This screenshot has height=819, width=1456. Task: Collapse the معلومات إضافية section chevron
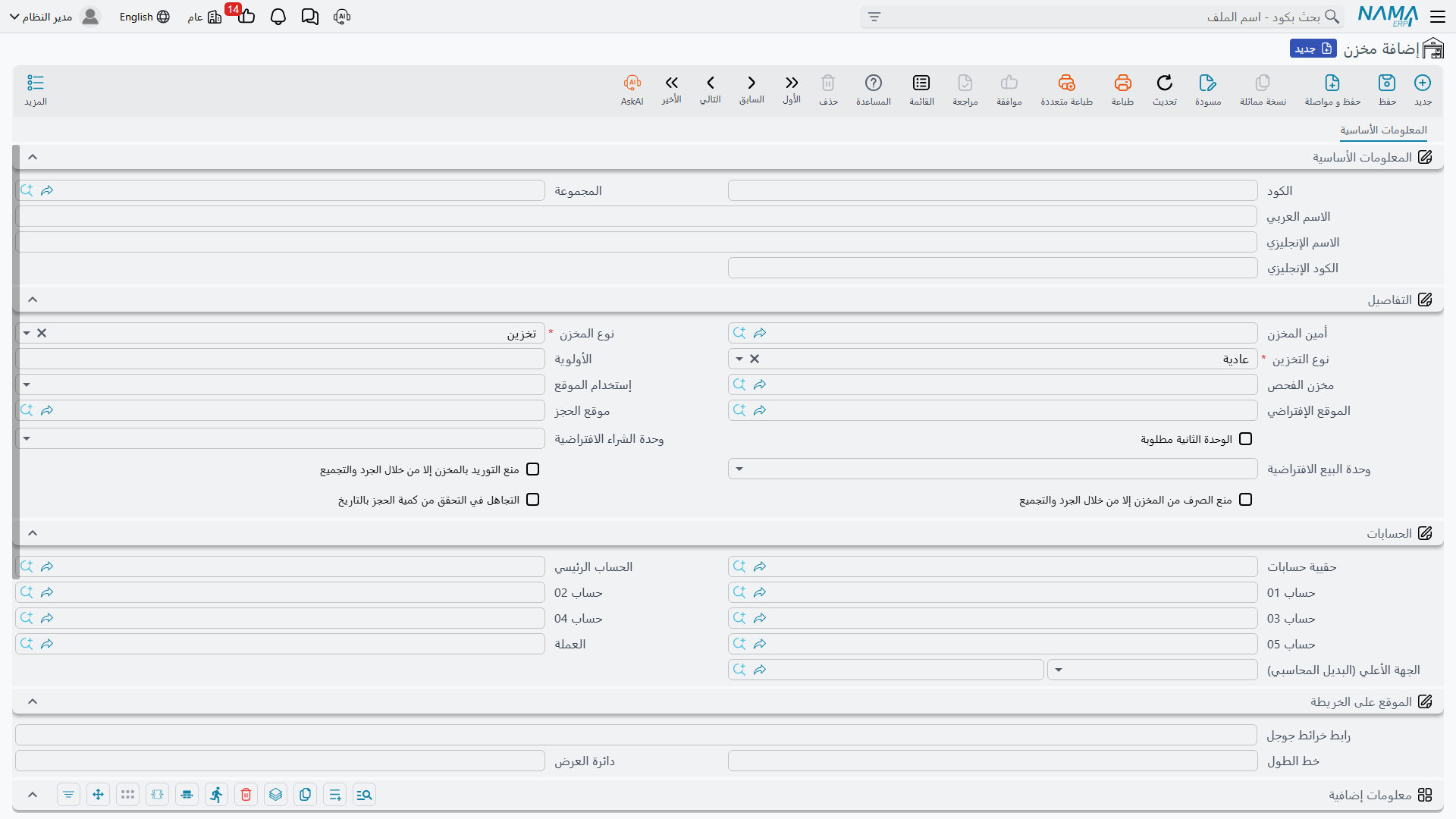coord(33,795)
